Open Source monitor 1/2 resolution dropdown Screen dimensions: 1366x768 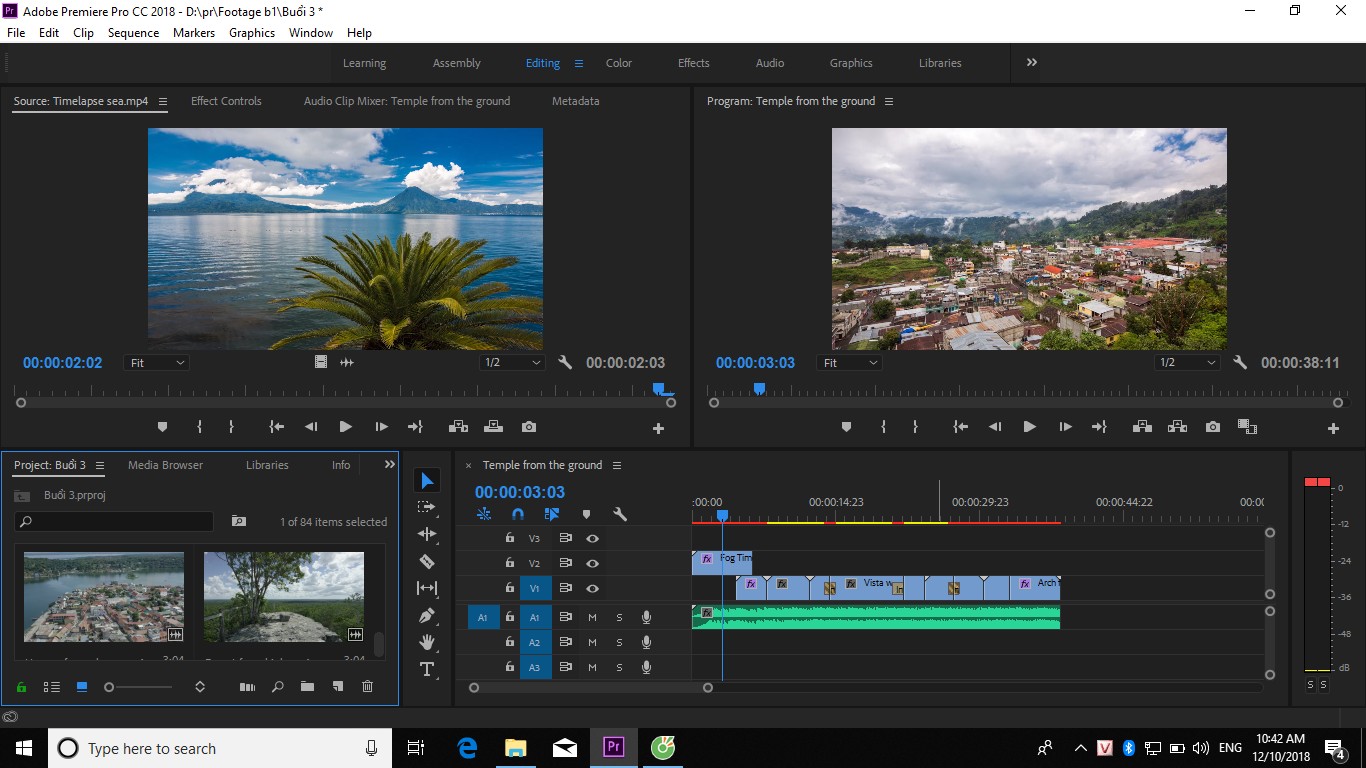tap(512, 363)
